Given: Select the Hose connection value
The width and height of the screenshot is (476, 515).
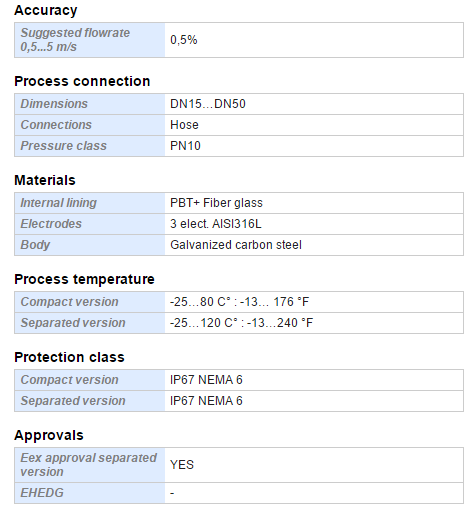Looking at the screenshot, I should (184, 125).
